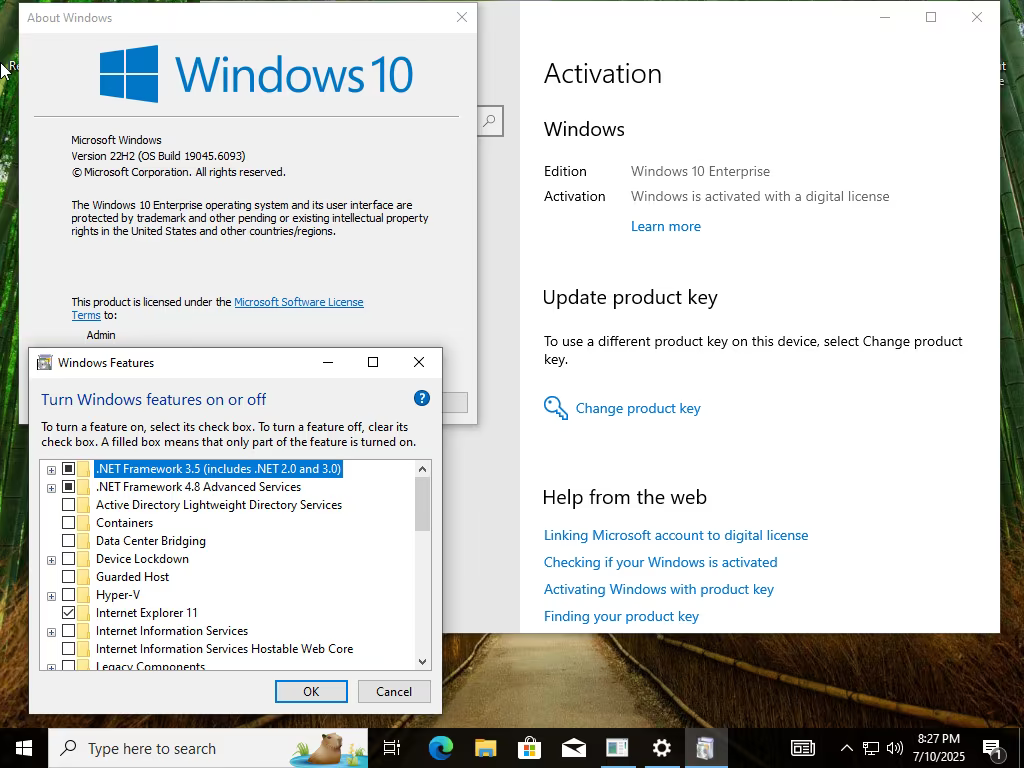Open the Windows Features help icon
This screenshot has height=768, width=1024.
click(422, 398)
